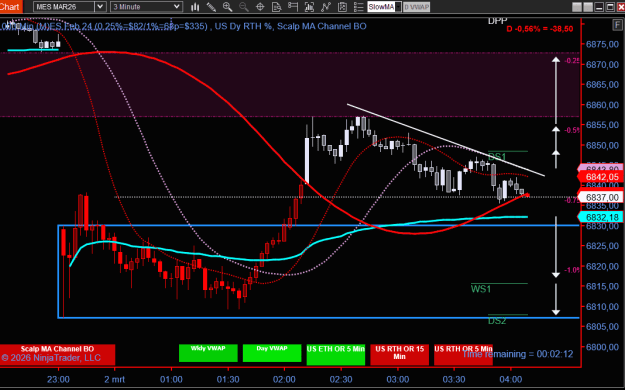Image resolution: width=625 pixels, height=390 pixels.
Task: Click the -1.0% level label
Action: point(572,270)
